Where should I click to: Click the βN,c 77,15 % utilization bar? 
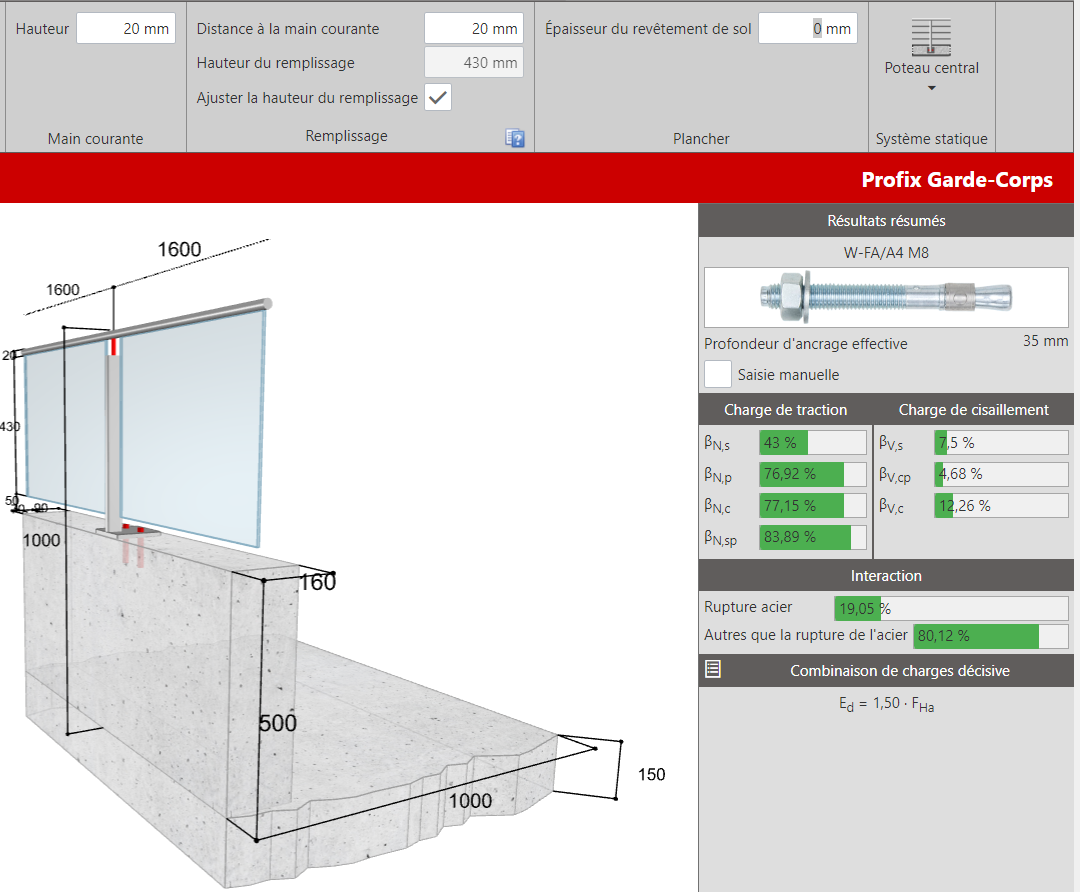(813, 506)
